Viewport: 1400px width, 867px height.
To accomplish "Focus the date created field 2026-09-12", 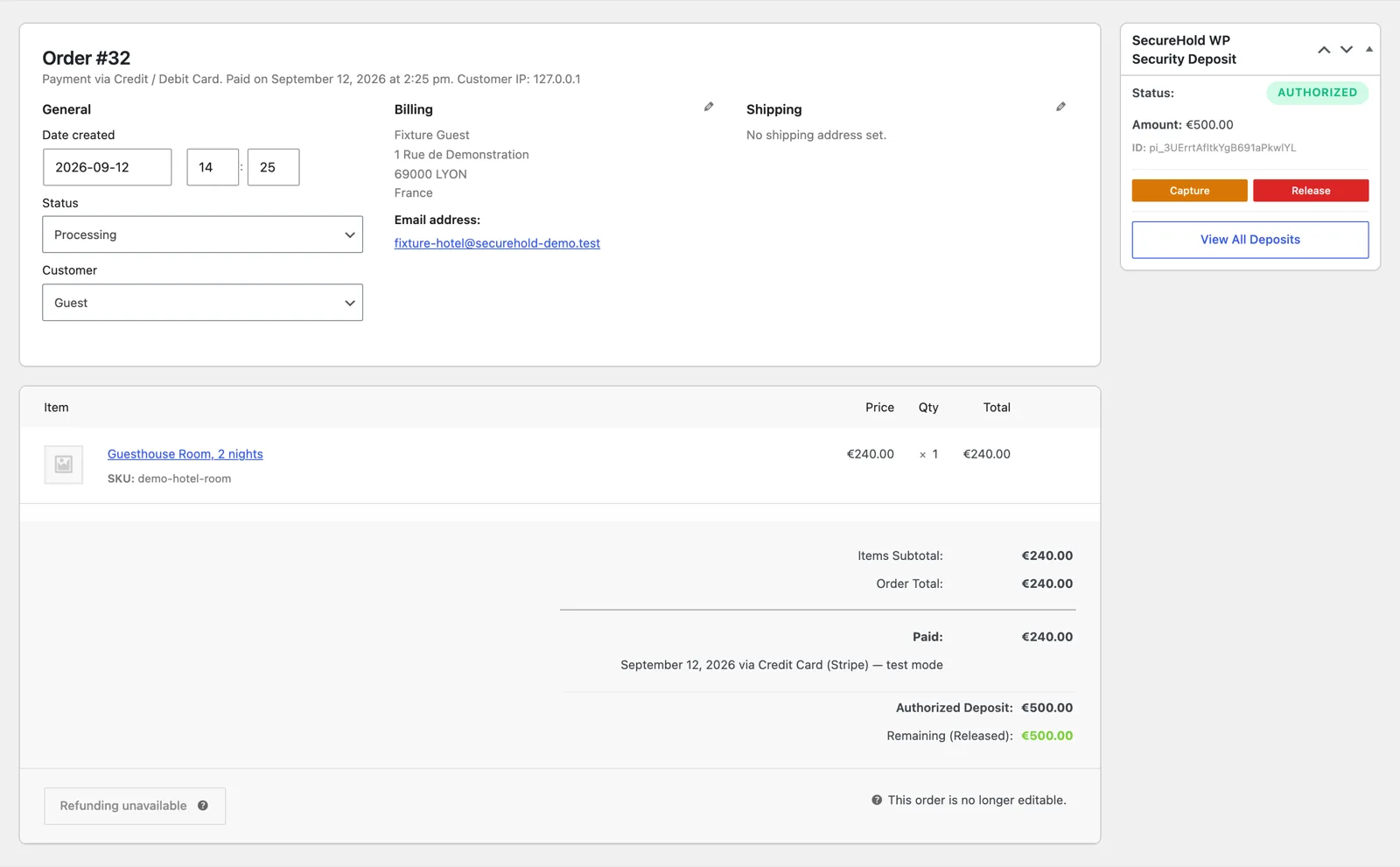I will click(107, 167).
